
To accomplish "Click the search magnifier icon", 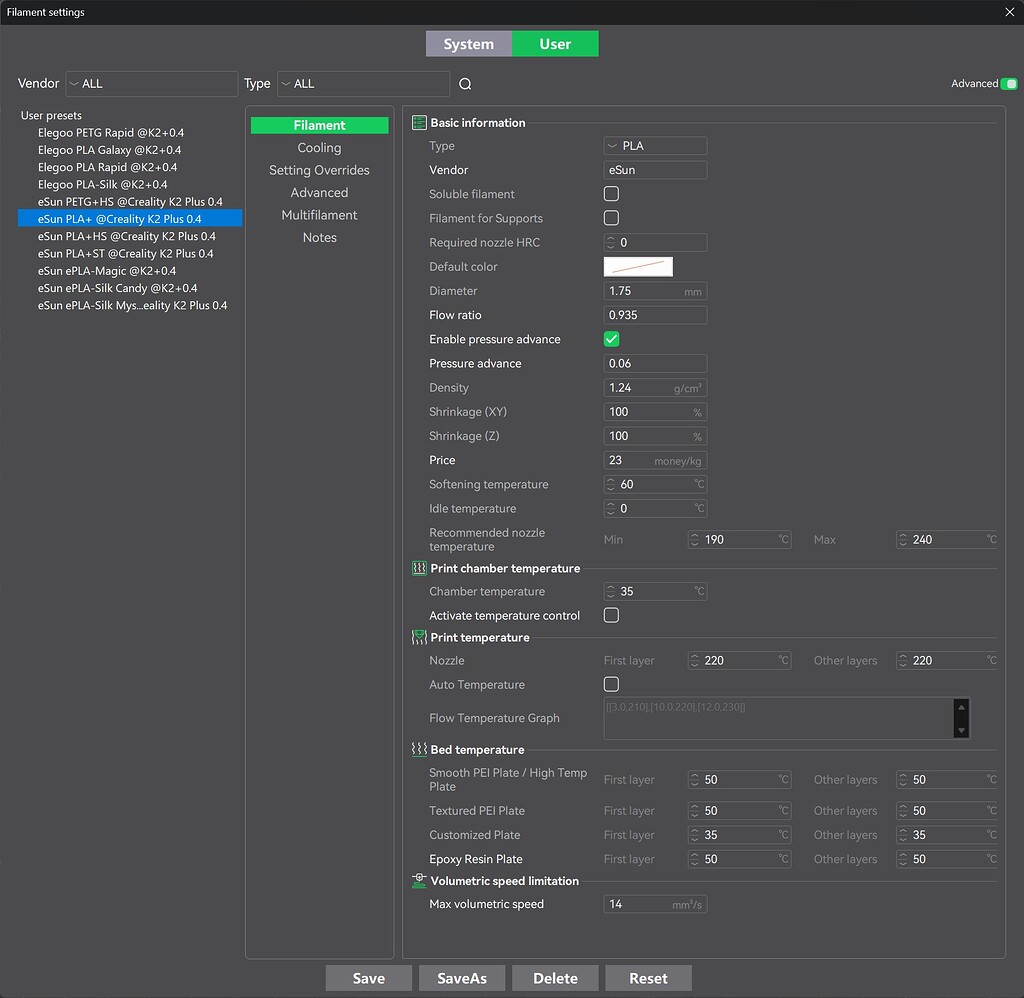I will 465,84.
